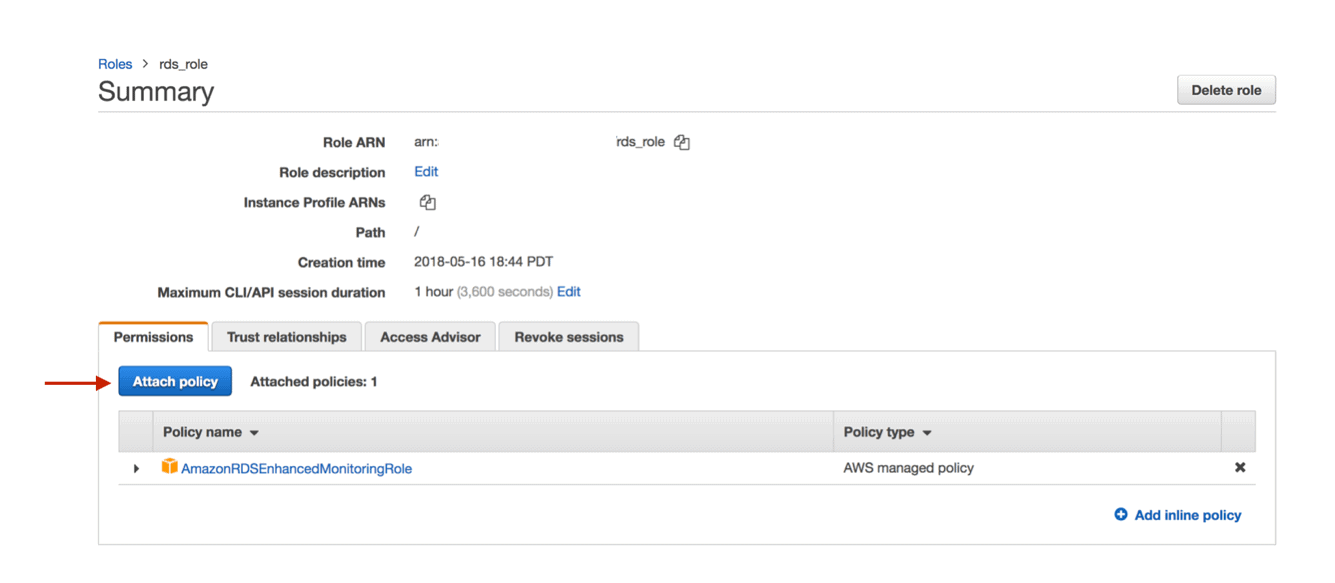Expand the AmazonRDSEnhancedMonitoringRole policy row
This screenshot has width=1335, height=583.
point(137,468)
